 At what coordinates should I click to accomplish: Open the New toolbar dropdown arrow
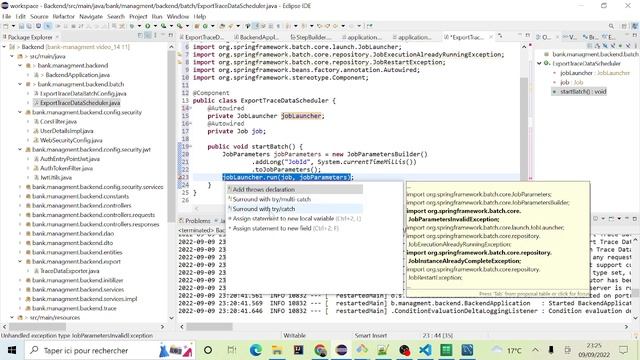13,26
